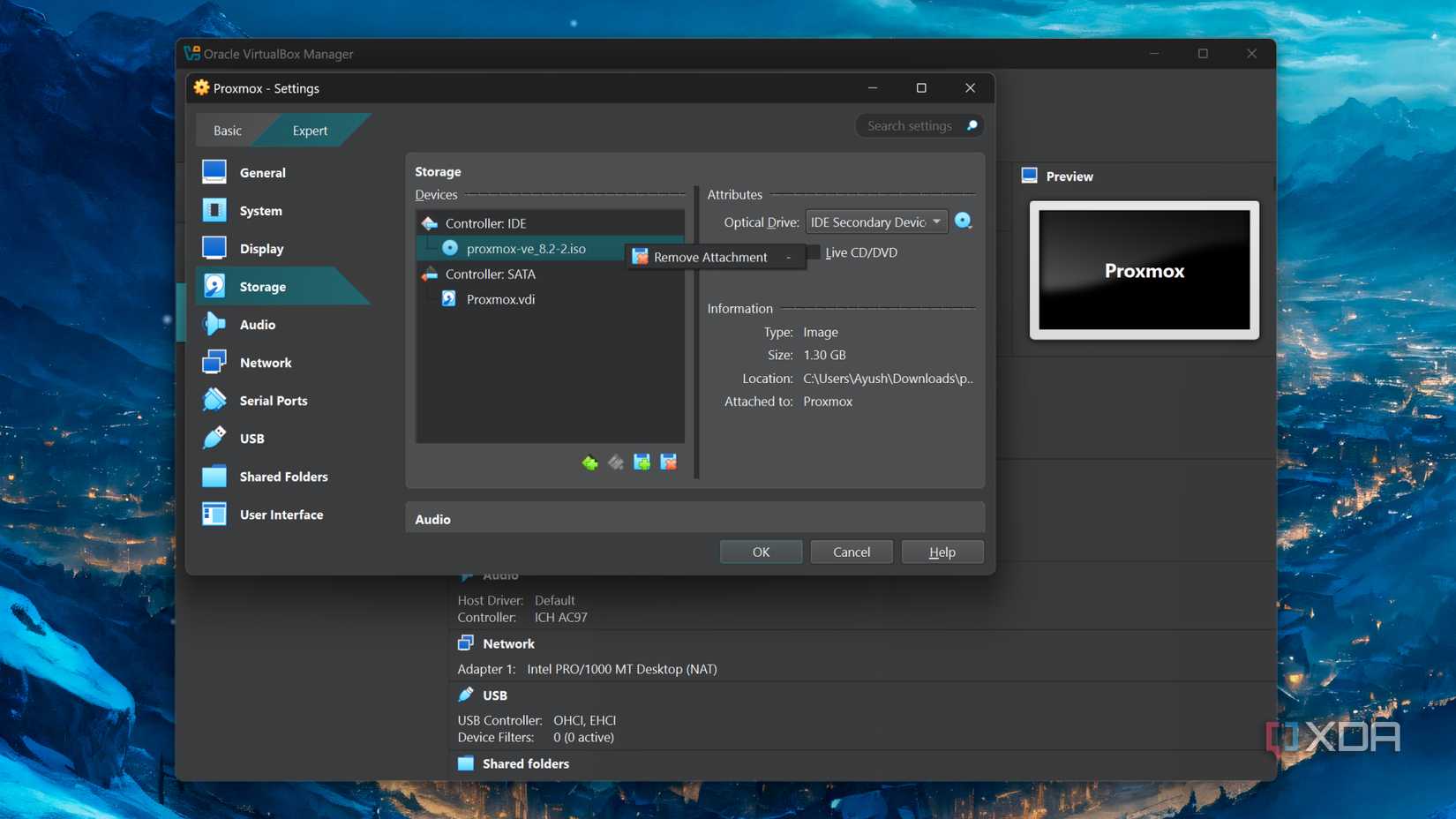Click inside the Search settings field
Image resolution: width=1456 pixels, height=819 pixels.
(911, 125)
